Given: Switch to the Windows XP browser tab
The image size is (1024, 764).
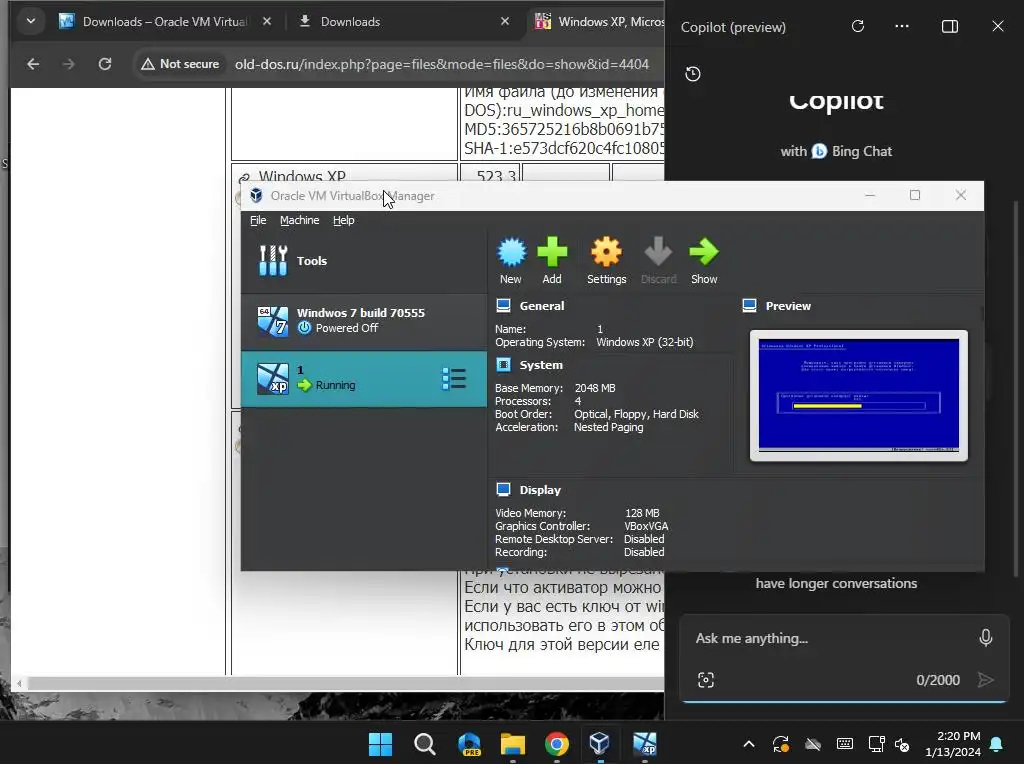Looking at the screenshot, I should [x=598, y=22].
